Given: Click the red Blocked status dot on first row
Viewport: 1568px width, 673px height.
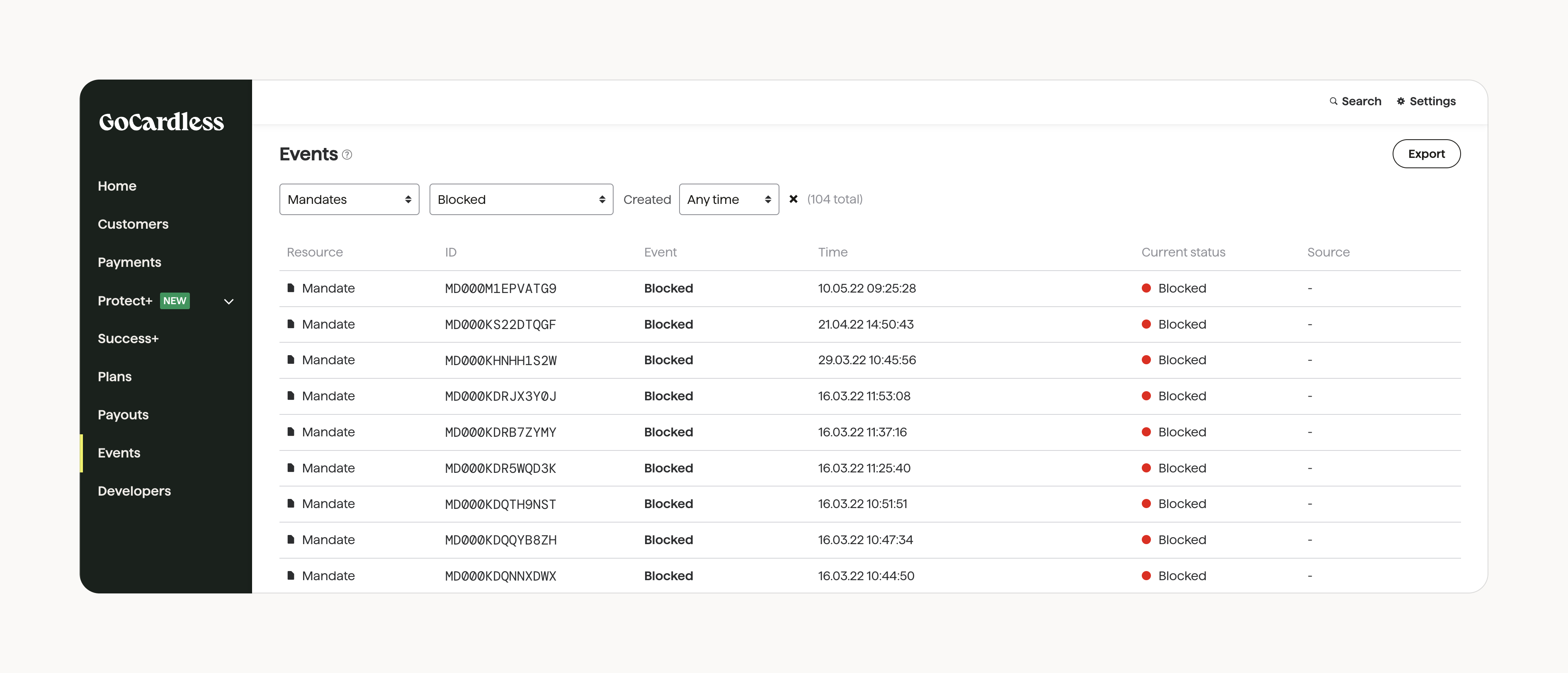Looking at the screenshot, I should pyautogui.click(x=1147, y=288).
